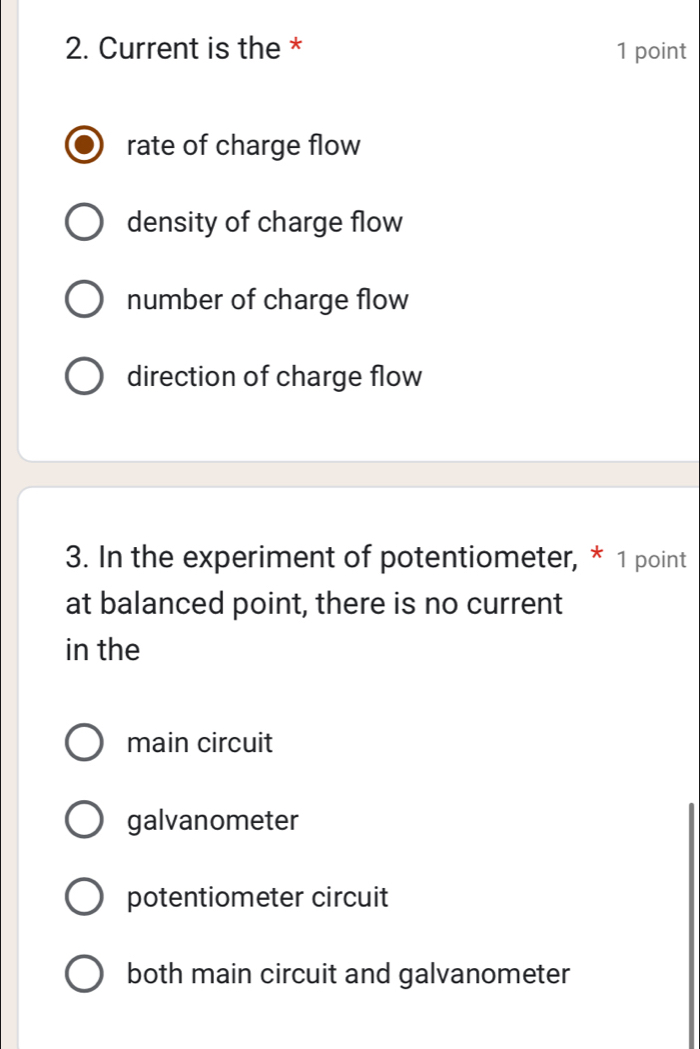Click the '1 point' label of question 2
700x1049 pixels.
coord(652,50)
